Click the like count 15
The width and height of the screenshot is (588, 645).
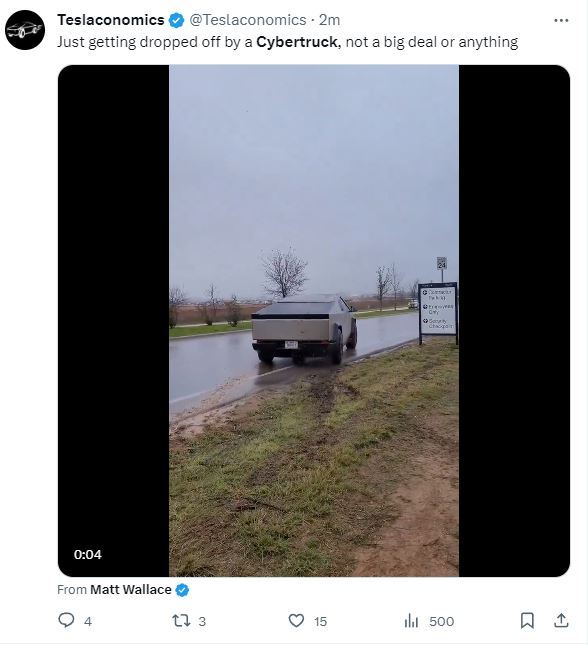[x=320, y=621]
